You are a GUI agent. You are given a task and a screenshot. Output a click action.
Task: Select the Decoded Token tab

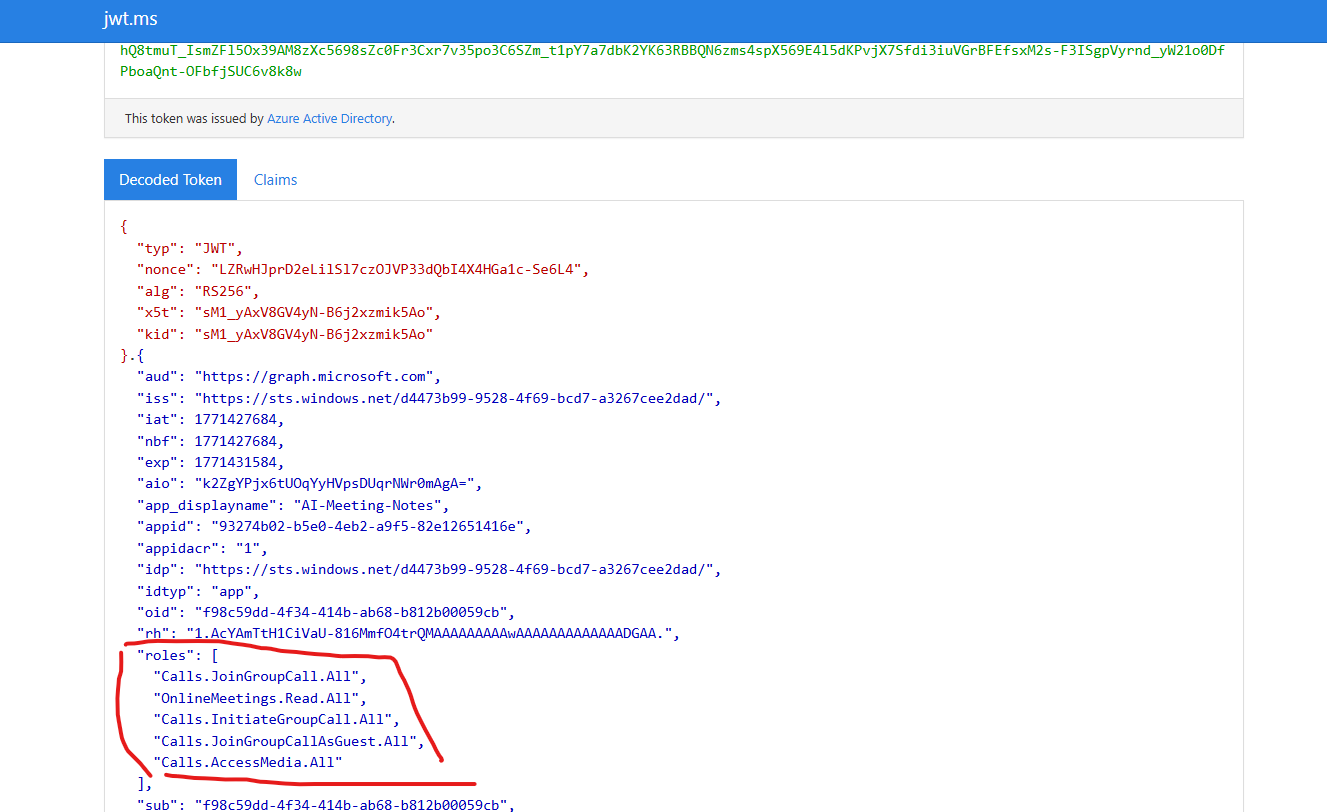[170, 180]
